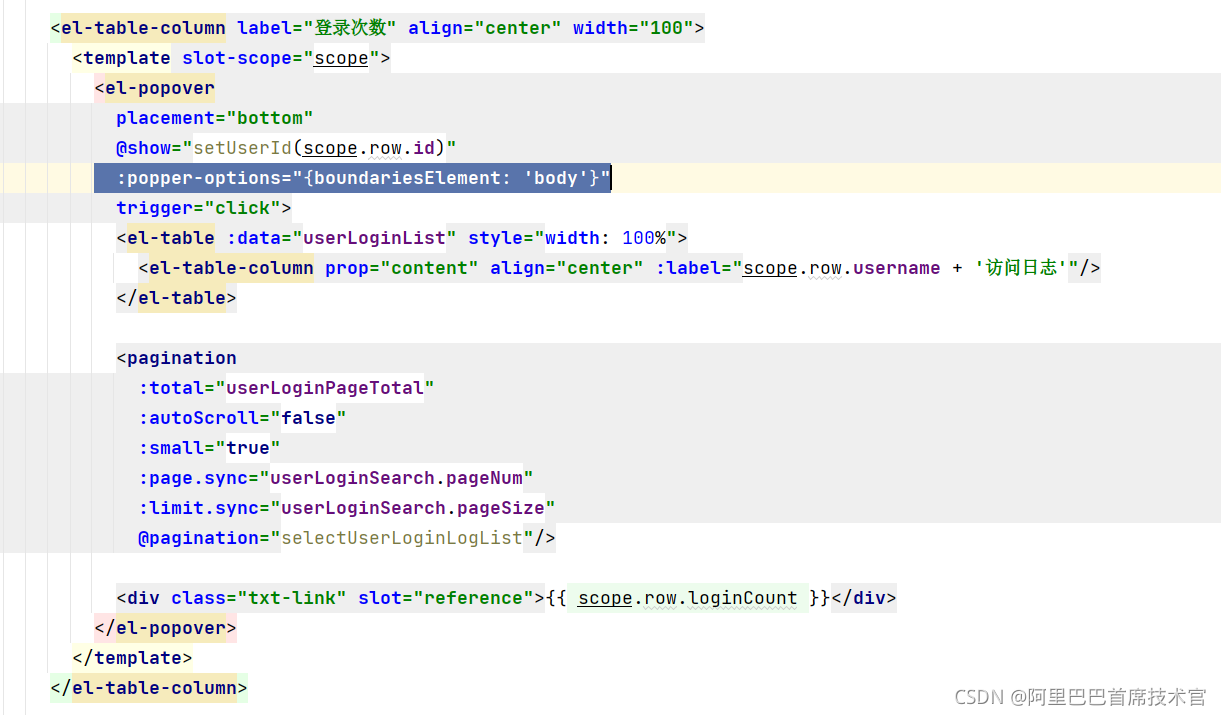Screen dimensions: 1221x715
Task: Click the closing </el-popover> tag
Action: 166,628
